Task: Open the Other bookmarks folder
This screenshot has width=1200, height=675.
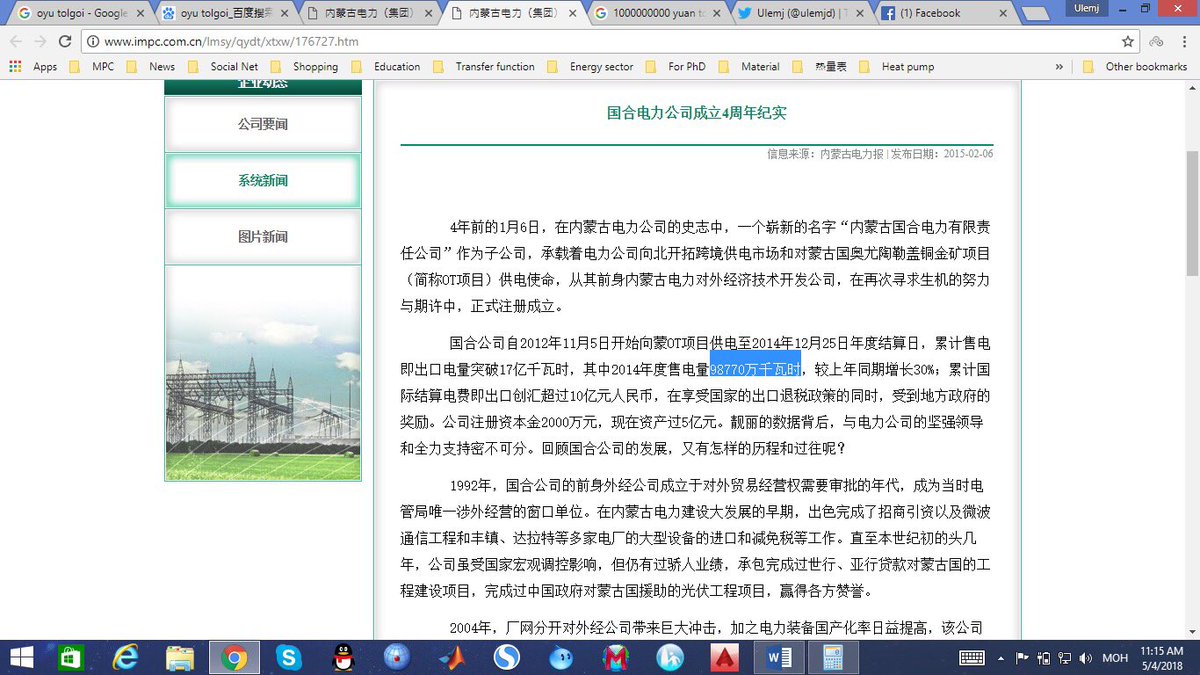Action: (x=1137, y=67)
